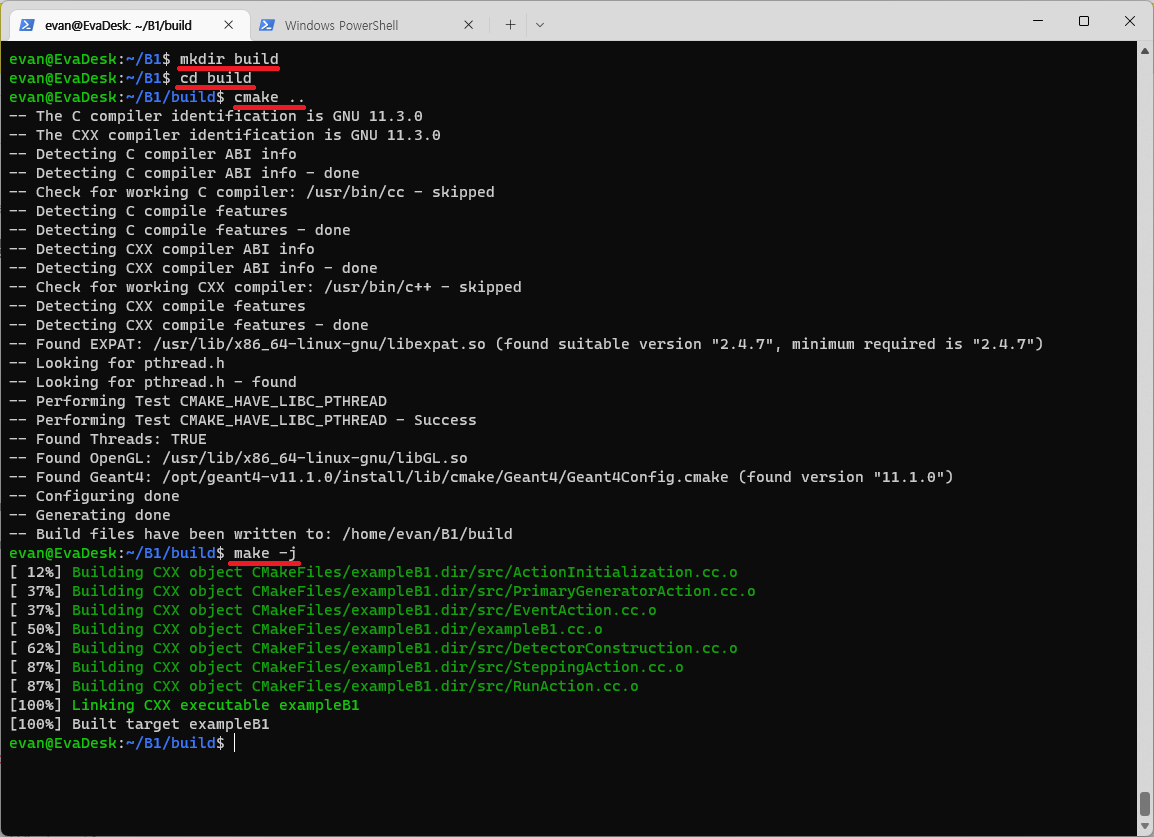This screenshot has height=837, width=1154.
Task: Close the Windows PowerShell tab
Action: tap(470, 24)
